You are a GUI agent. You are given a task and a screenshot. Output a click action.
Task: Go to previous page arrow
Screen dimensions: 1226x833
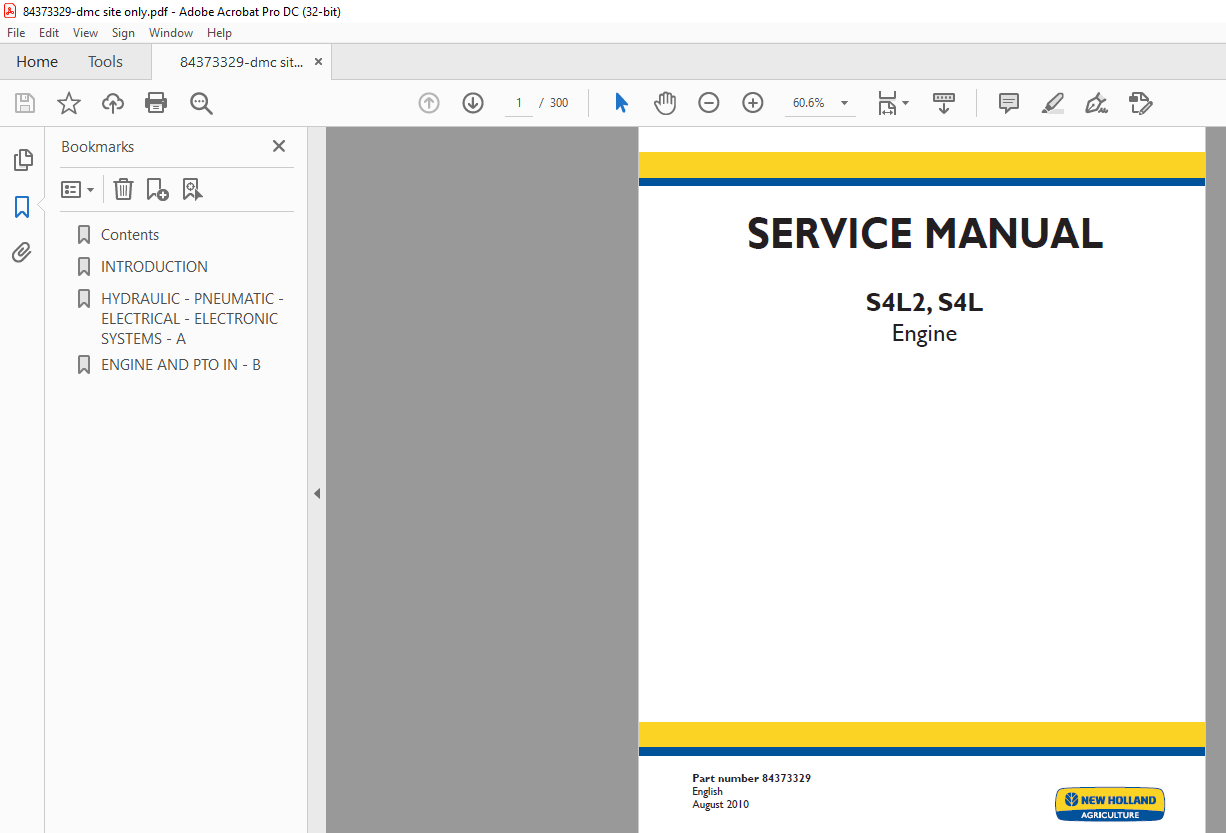pos(429,103)
